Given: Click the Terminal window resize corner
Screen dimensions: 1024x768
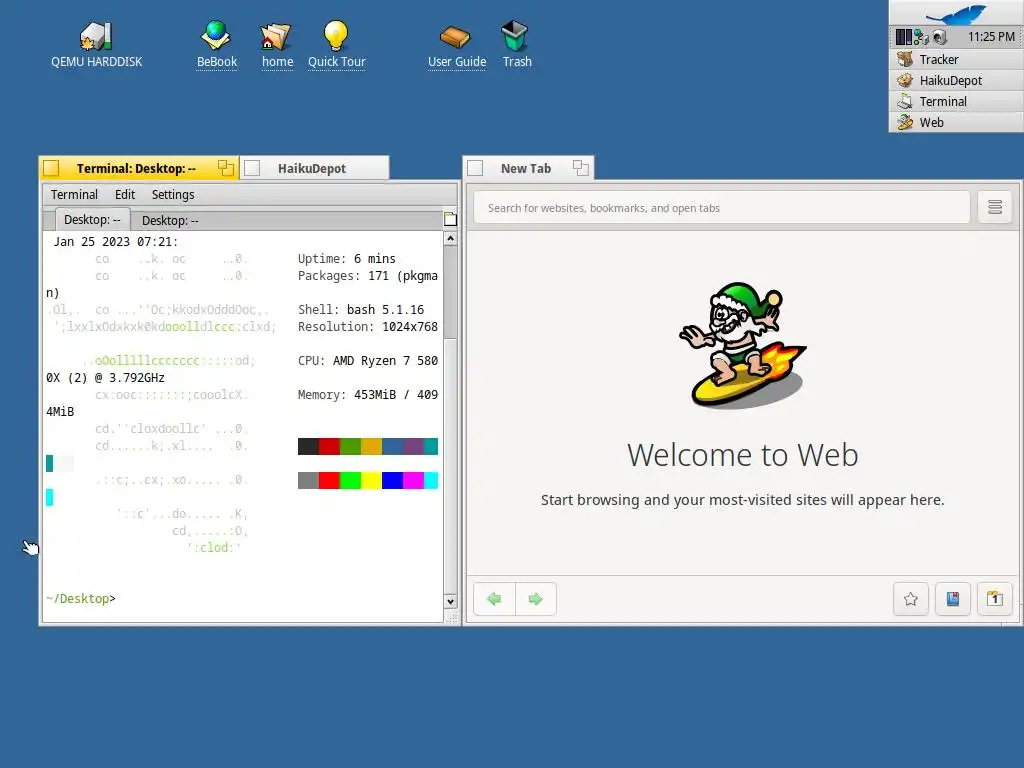Looking at the screenshot, I should [x=451, y=616].
